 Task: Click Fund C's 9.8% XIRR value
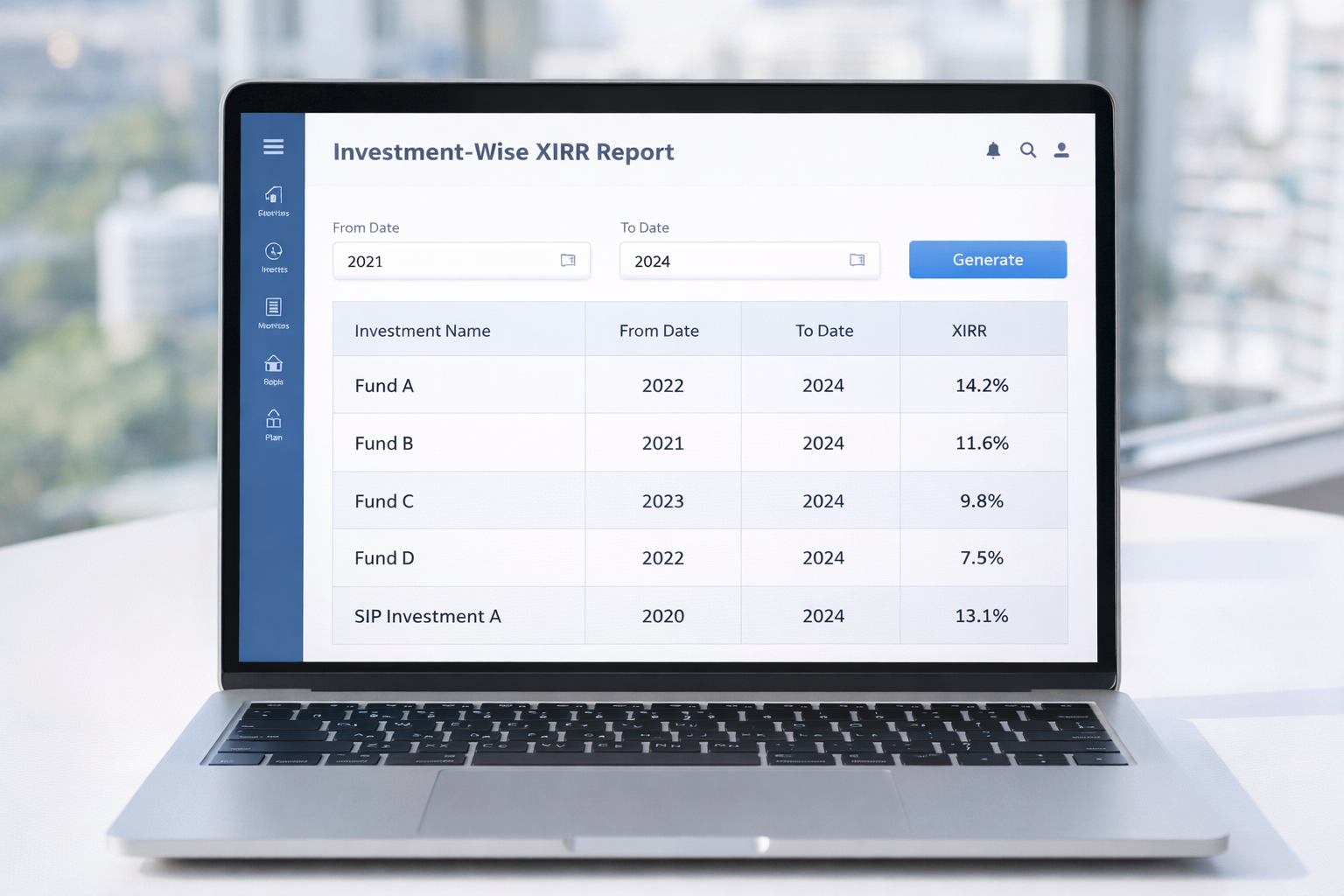(x=981, y=501)
